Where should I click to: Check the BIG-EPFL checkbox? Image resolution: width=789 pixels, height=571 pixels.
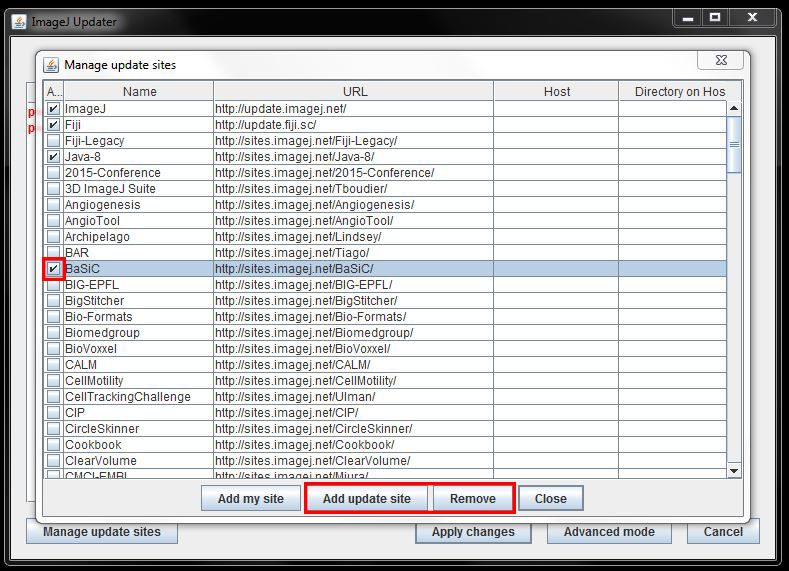point(53,285)
